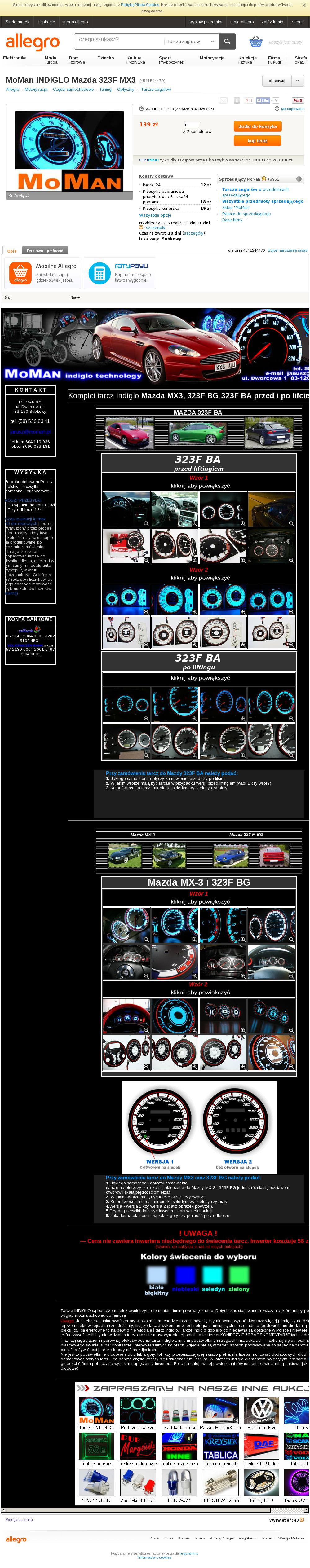Click the quantity input field

click(x=191, y=125)
